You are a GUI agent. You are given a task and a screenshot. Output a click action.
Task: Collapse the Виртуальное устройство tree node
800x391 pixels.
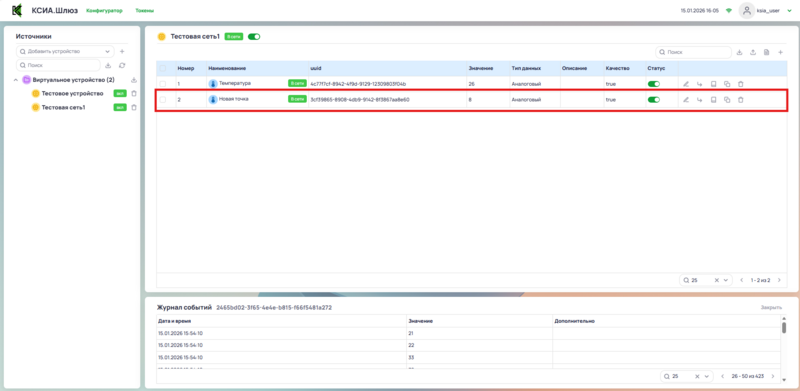(16, 80)
